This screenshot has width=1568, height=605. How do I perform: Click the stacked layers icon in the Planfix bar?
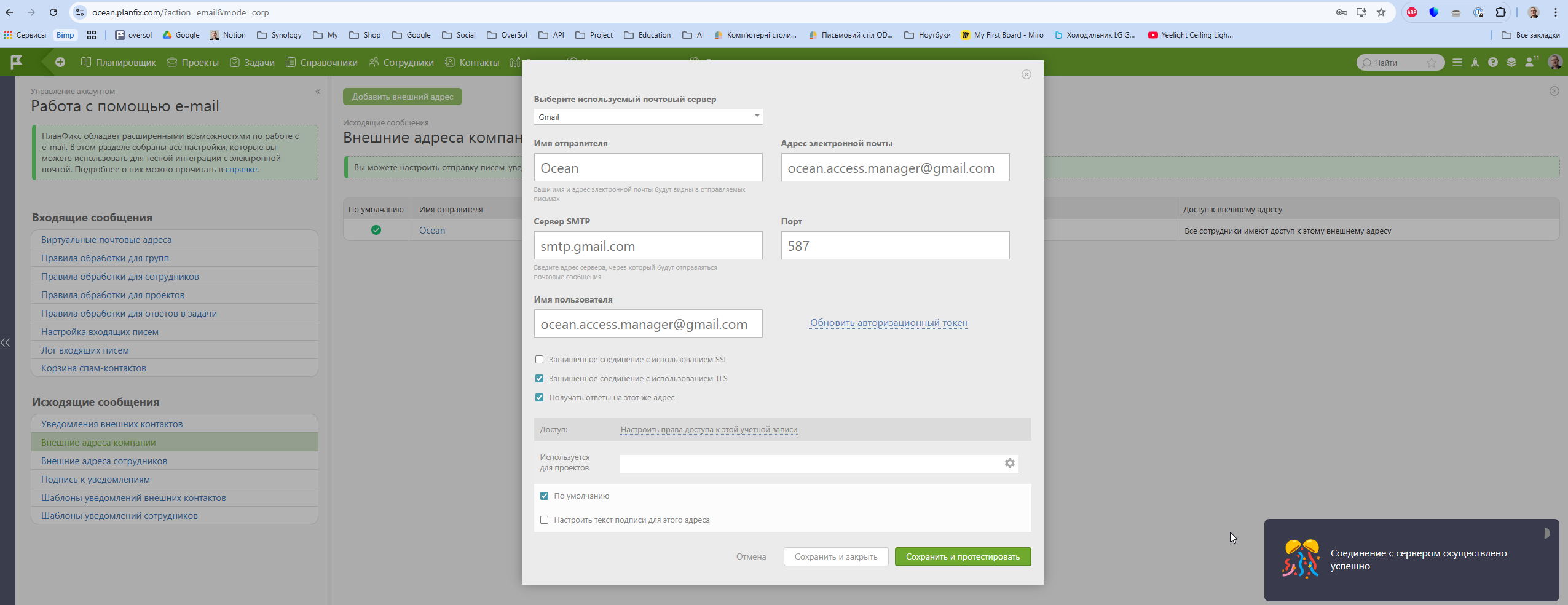point(1511,62)
